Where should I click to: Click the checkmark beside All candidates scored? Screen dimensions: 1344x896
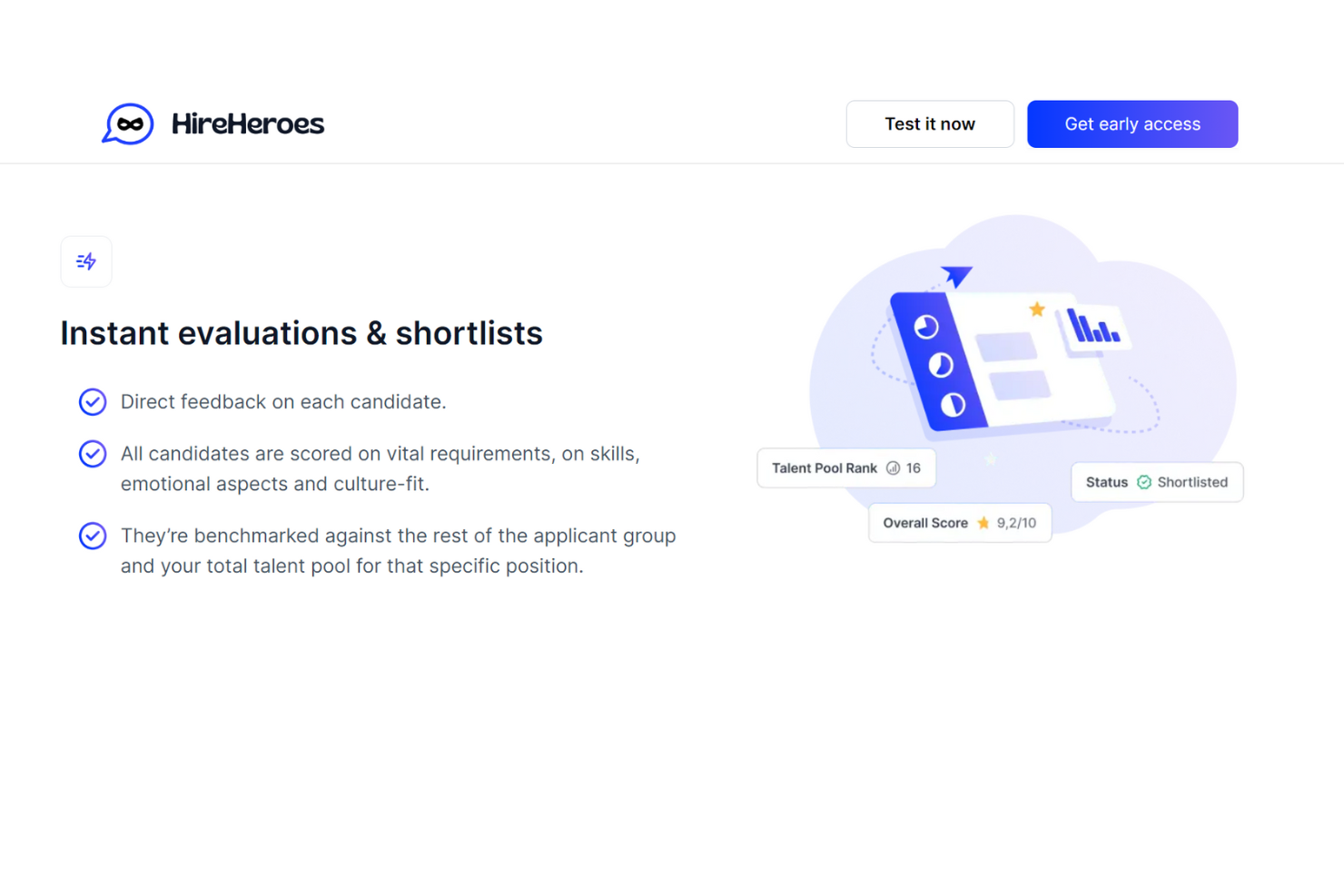[93, 453]
